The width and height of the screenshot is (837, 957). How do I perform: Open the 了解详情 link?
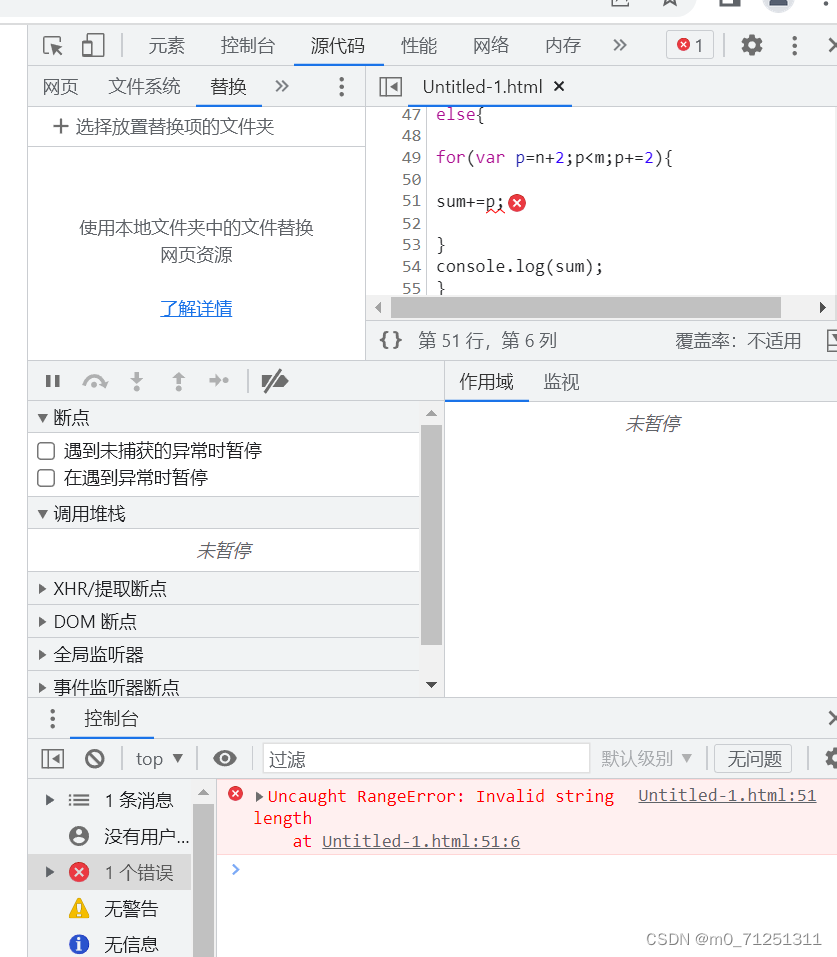tap(196, 308)
